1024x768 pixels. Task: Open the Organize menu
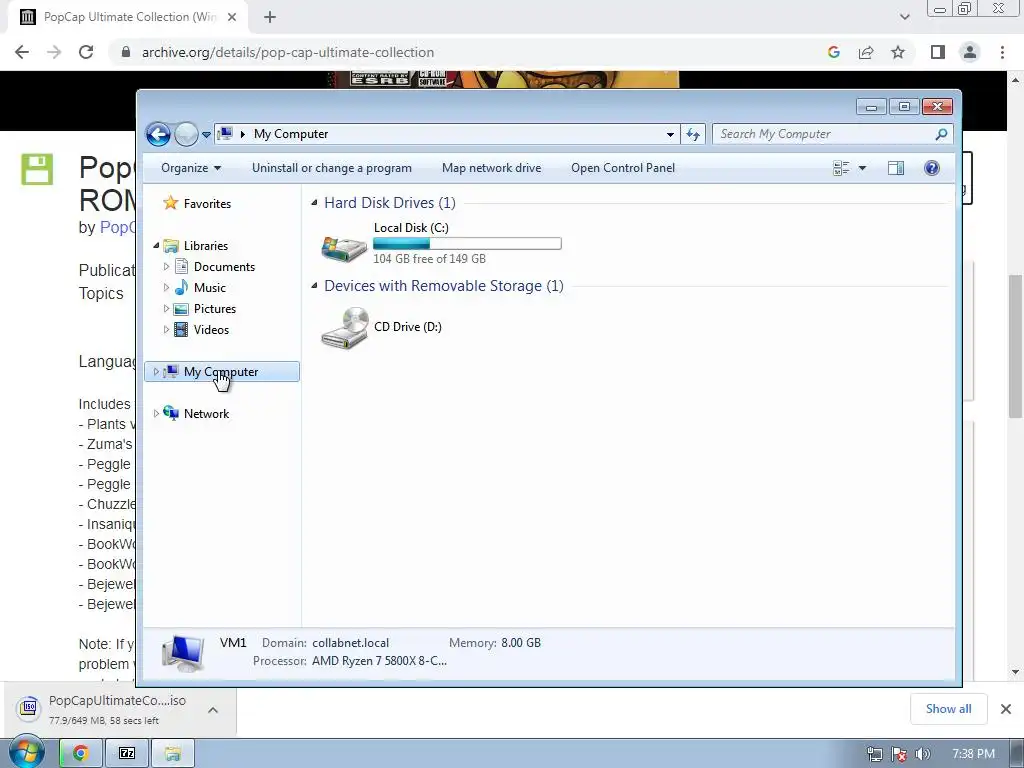191,168
